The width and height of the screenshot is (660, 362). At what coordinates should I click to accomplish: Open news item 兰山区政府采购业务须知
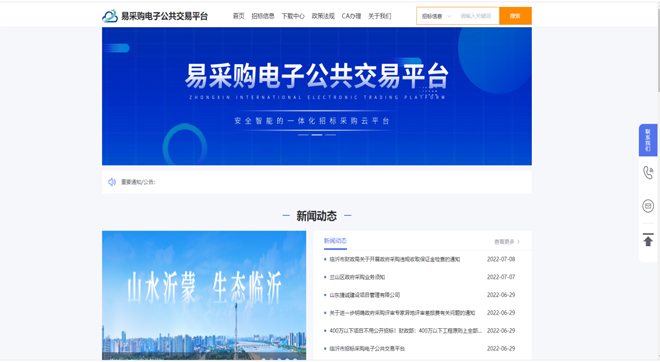pyautogui.click(x=357, y=277)
